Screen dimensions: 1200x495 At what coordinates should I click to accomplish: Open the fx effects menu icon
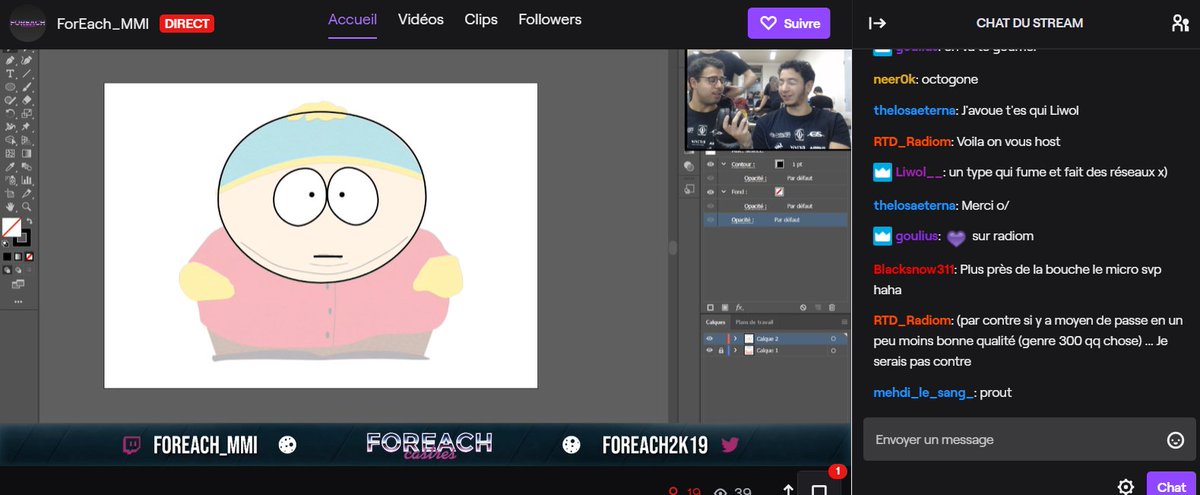coord(739,308)
